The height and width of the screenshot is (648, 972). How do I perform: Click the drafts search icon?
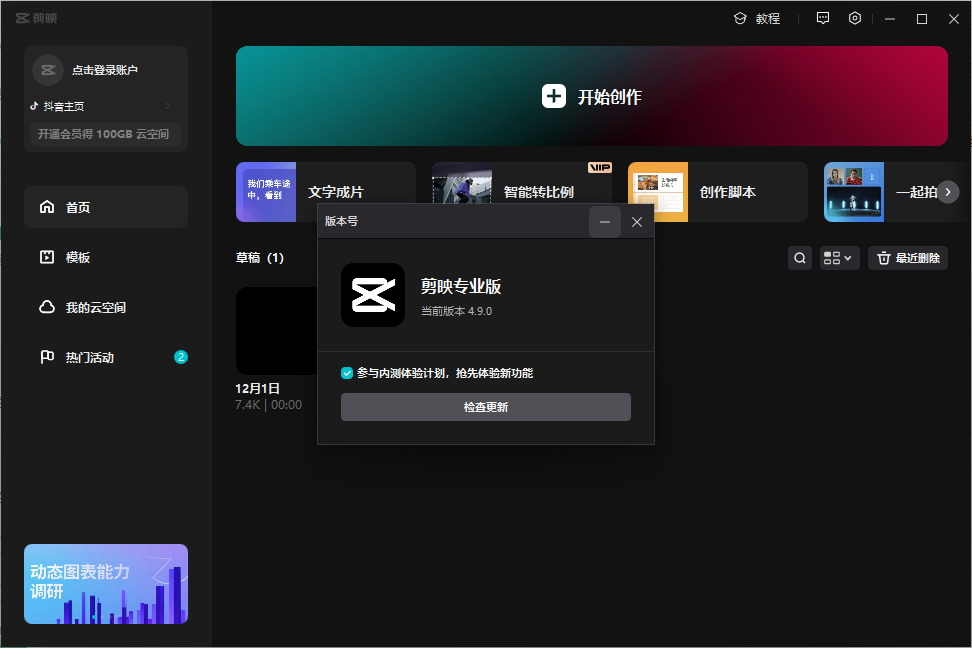(x=800, y=258)
